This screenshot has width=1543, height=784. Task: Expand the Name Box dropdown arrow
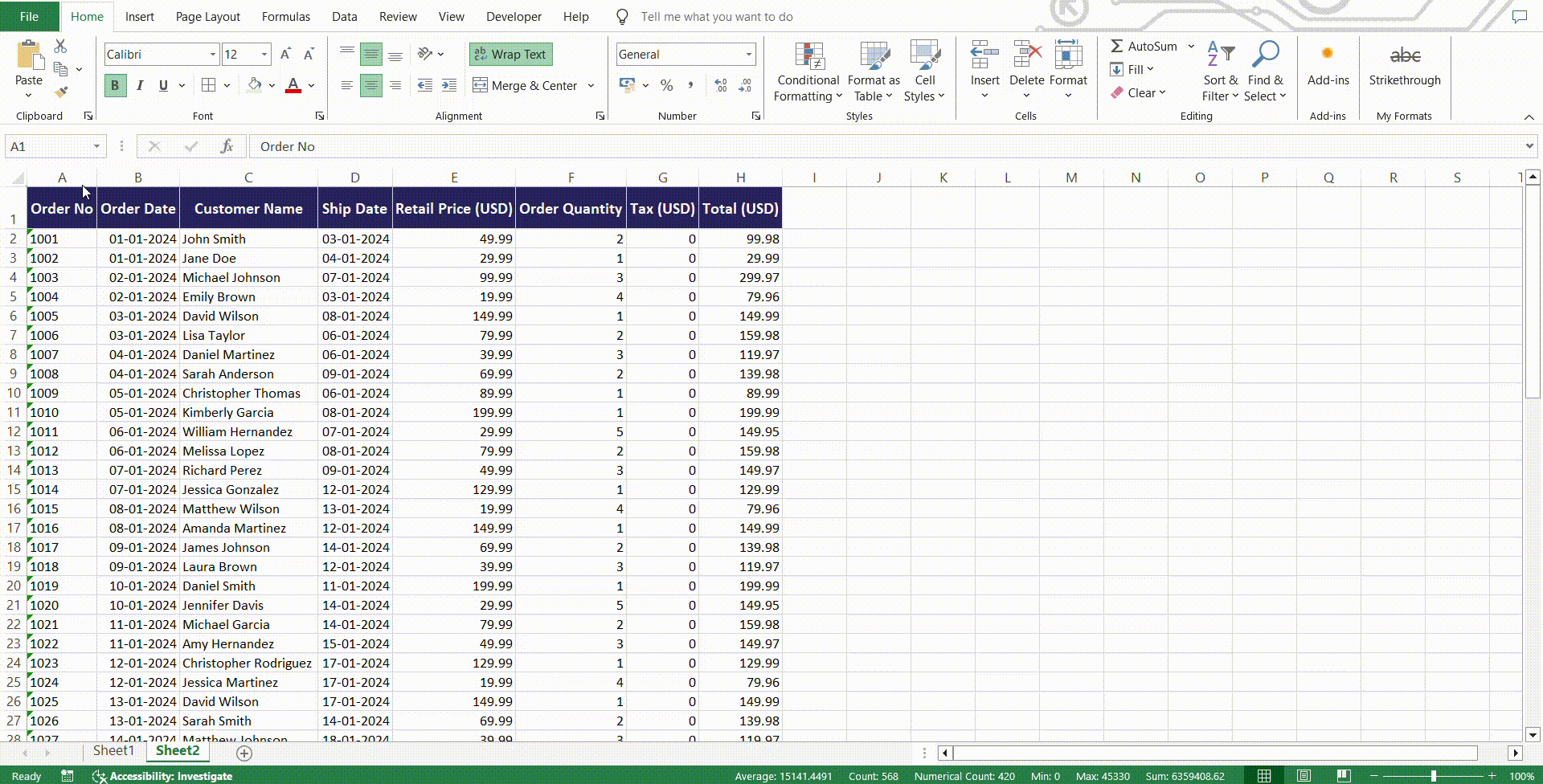96,146
